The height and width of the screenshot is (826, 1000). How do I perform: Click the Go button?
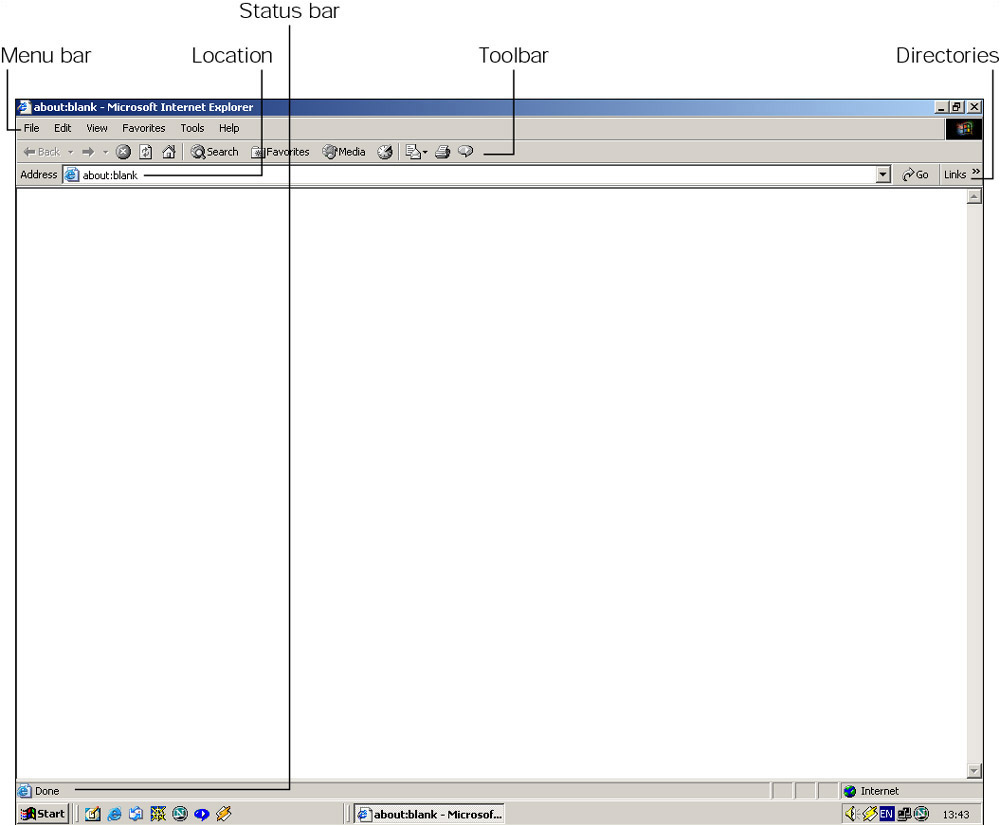click(x=915, y=175)
